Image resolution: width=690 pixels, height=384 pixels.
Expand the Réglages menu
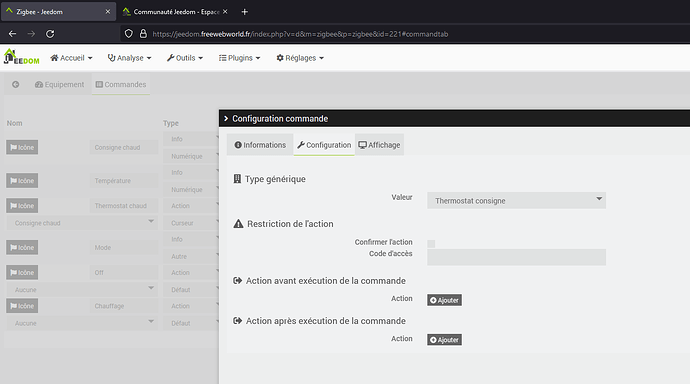point(300,58)
